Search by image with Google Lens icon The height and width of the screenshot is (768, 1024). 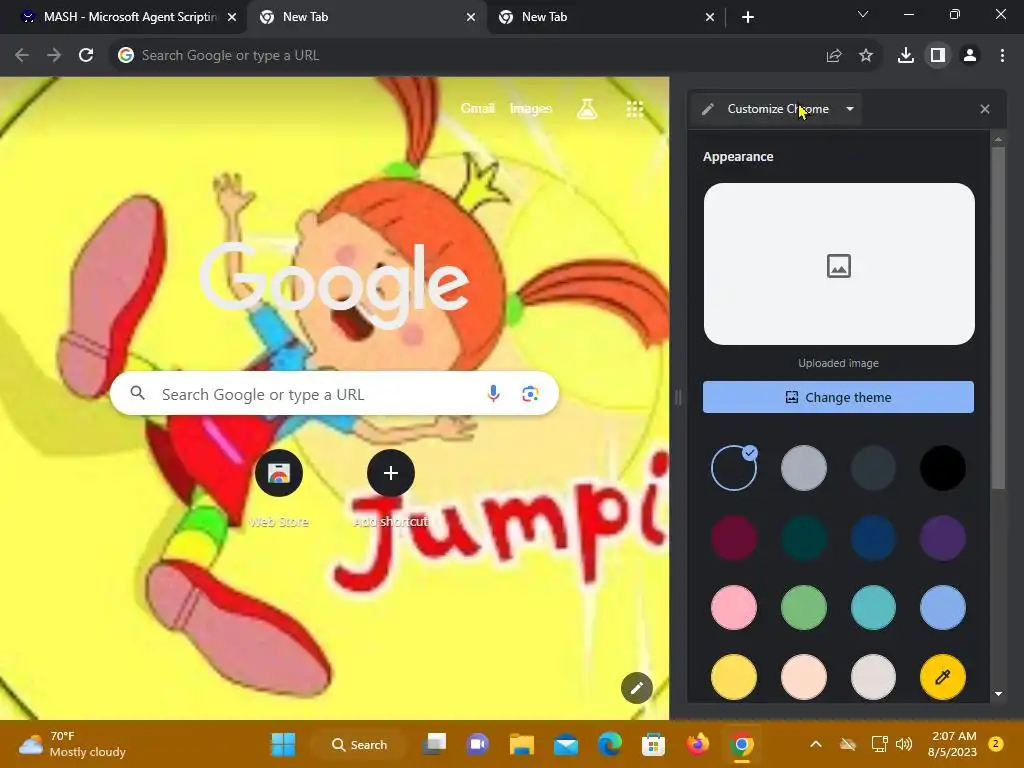(530, 394)
